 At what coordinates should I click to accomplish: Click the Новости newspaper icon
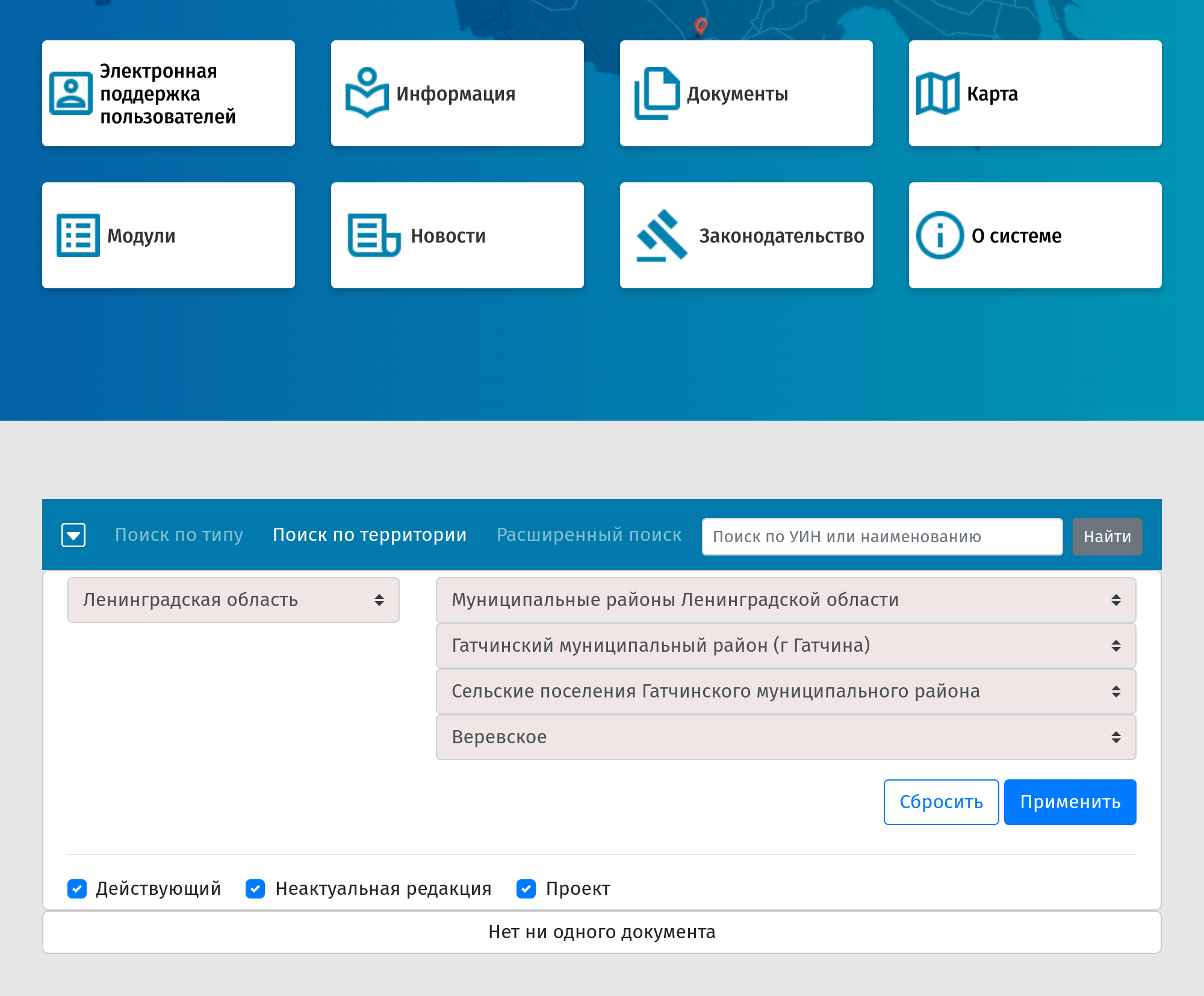pyautogui.click(x=374, y=235)
